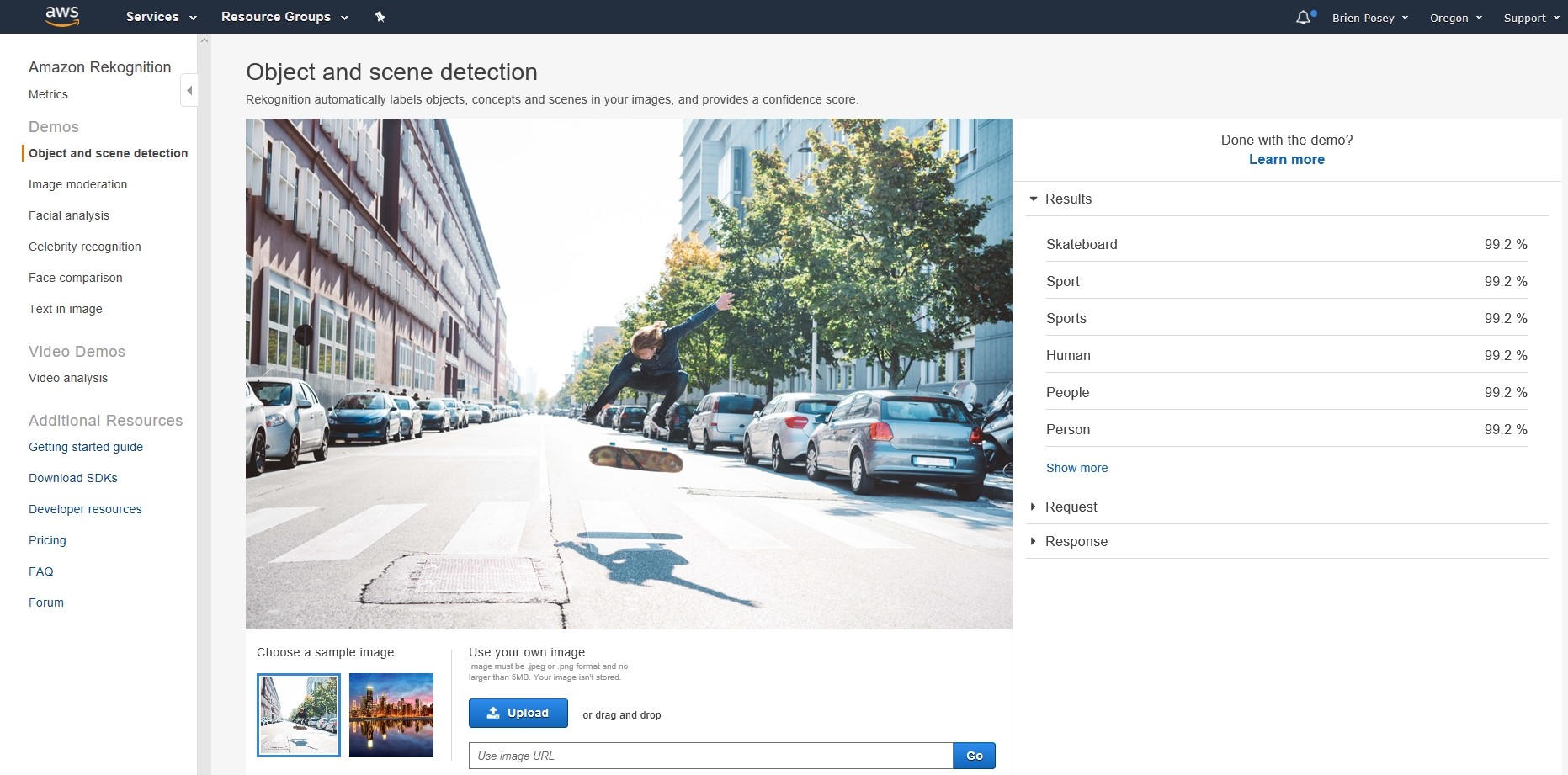1568x775 pixels.
Task: Open the Image moderation demo
Action: pyautogui.click(x=77, y=184)
